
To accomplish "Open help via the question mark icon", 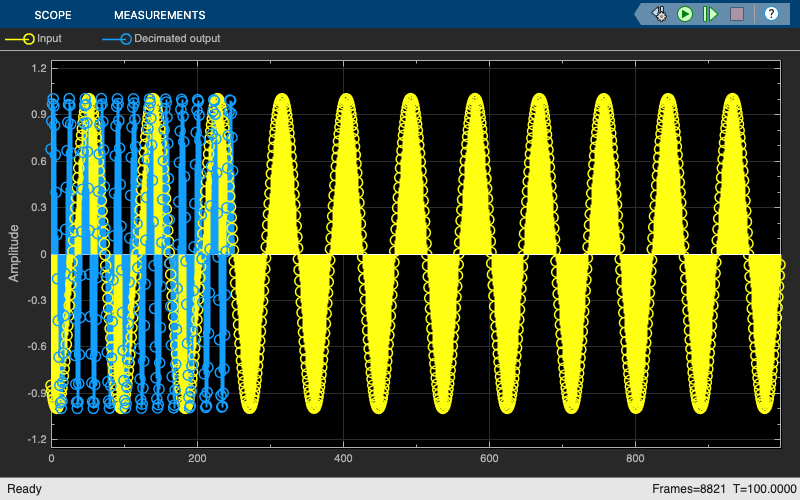I will [x=771, y=14].
